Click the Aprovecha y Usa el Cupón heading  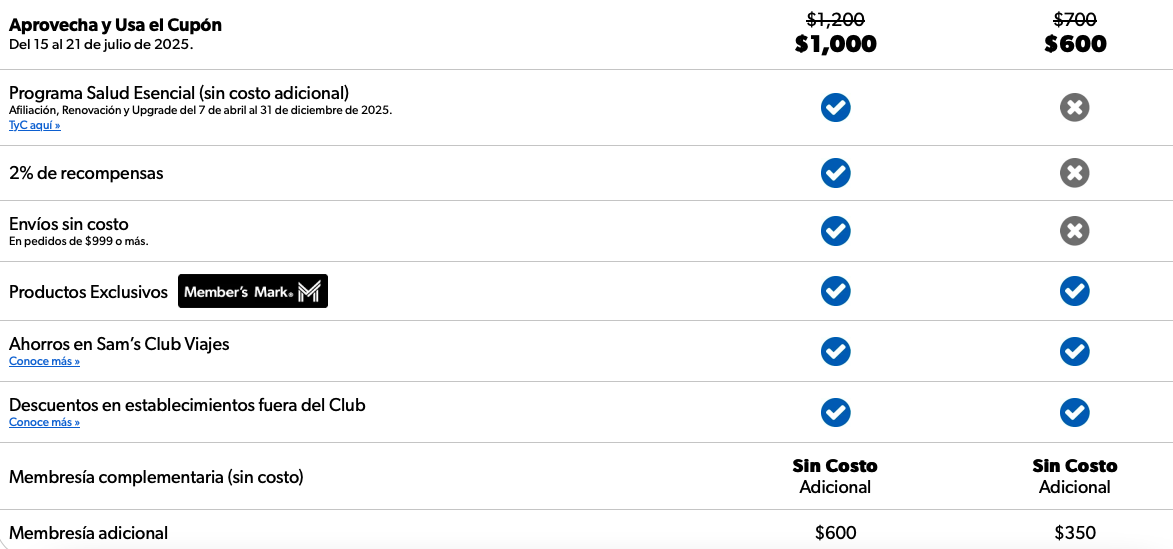coord(115,25)
